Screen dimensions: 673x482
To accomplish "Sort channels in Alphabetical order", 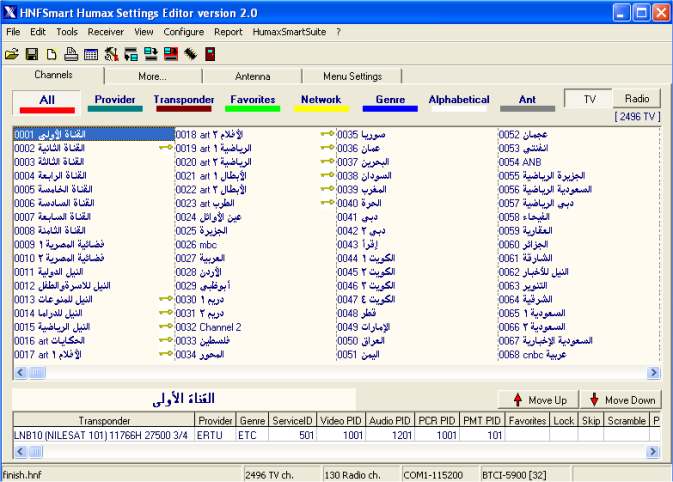I will tap(459, 103).
